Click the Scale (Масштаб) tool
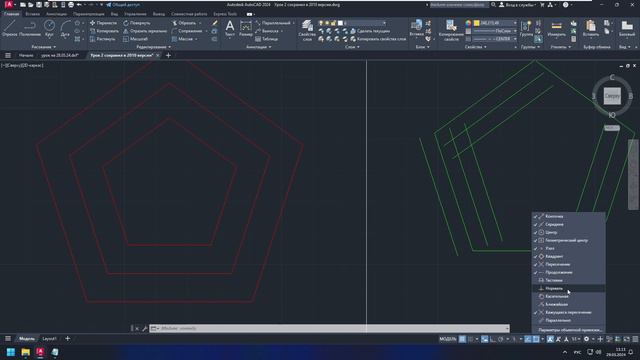The height and width of the screenshot is (360, 640). click(x=135, y=39)
